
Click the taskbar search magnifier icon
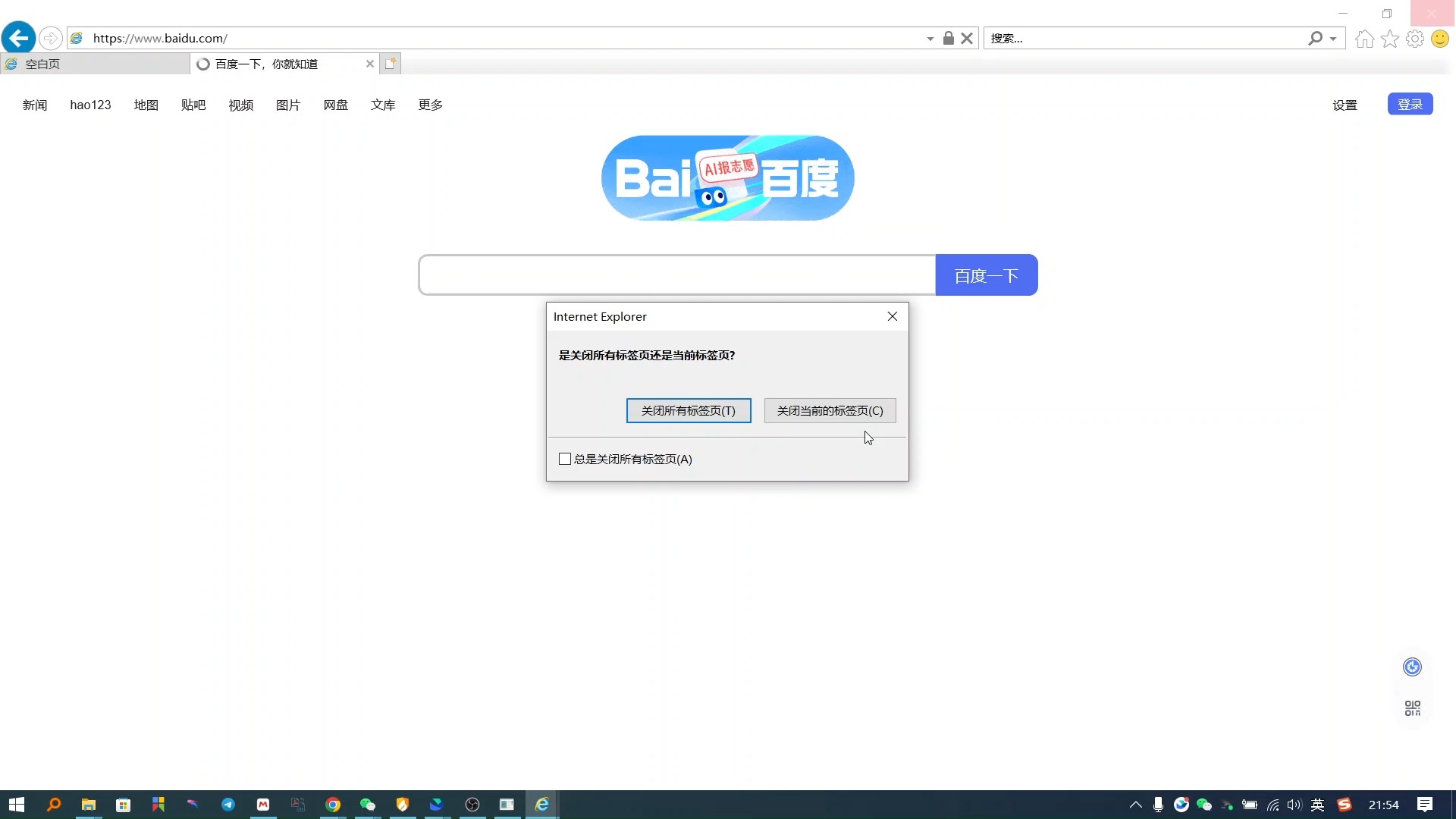(53, 805)
